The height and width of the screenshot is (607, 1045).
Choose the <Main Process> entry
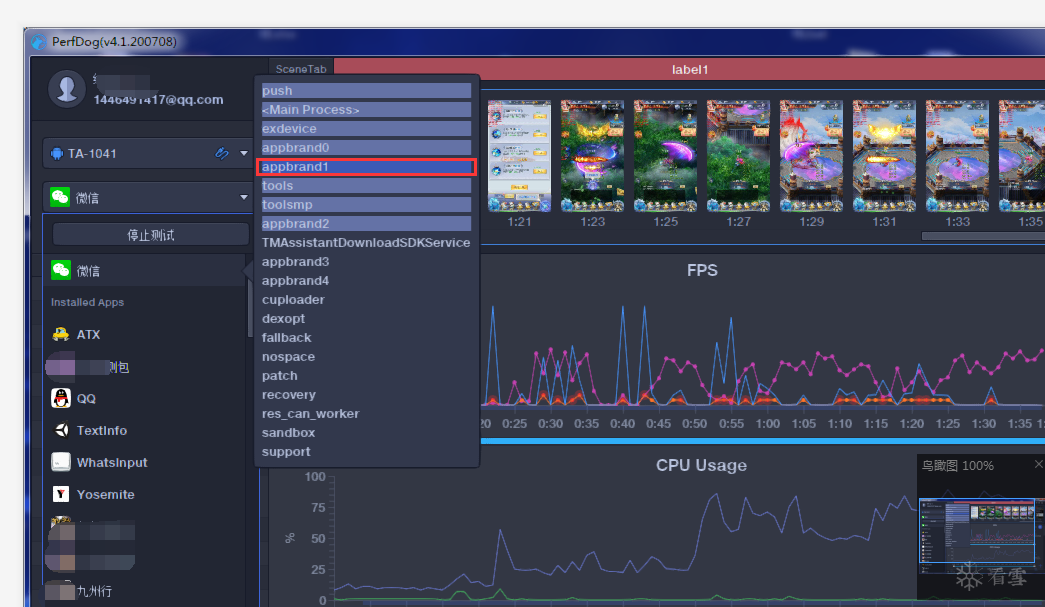[367, 109]
